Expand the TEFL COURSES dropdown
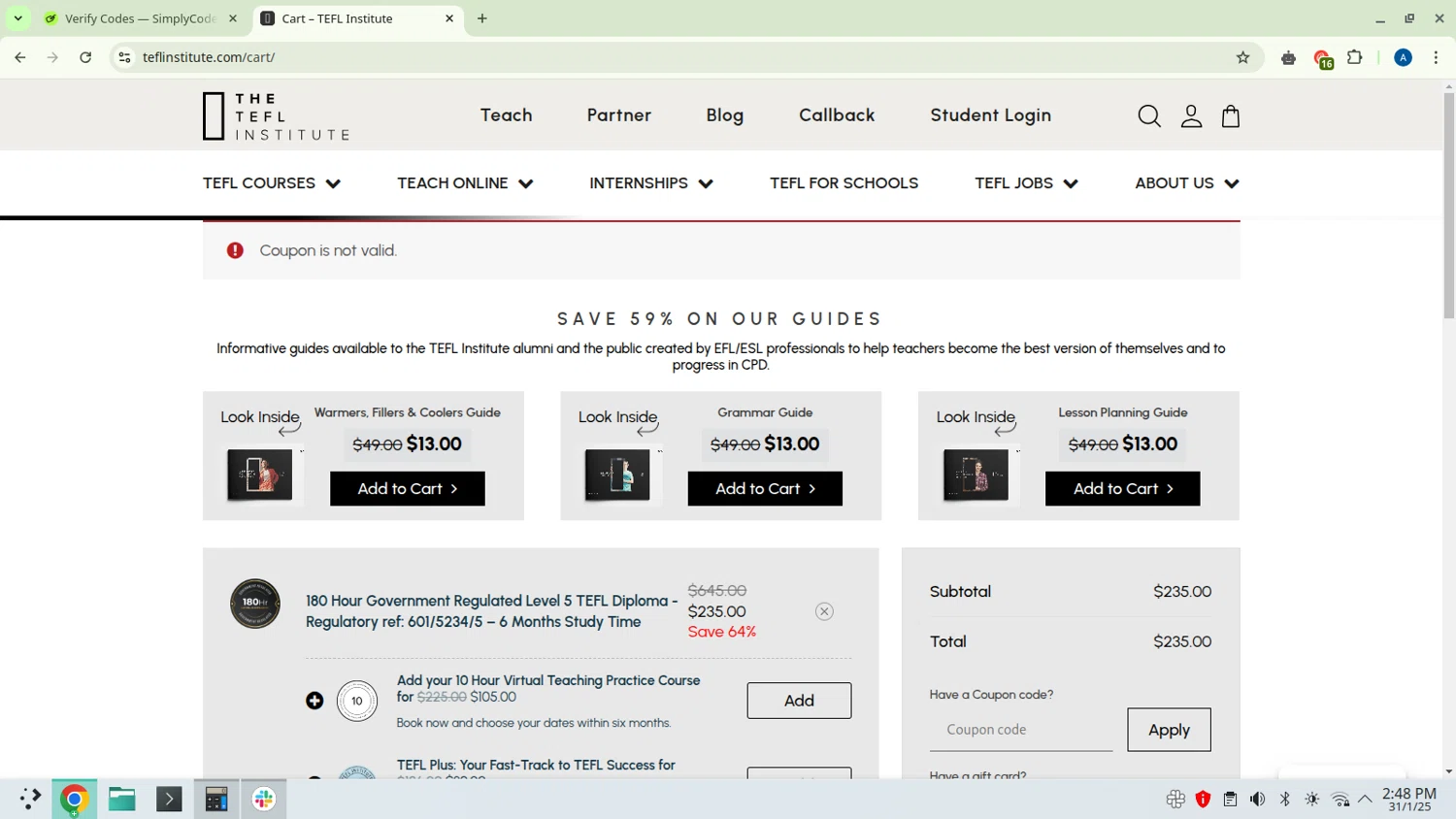 point(272,183)
